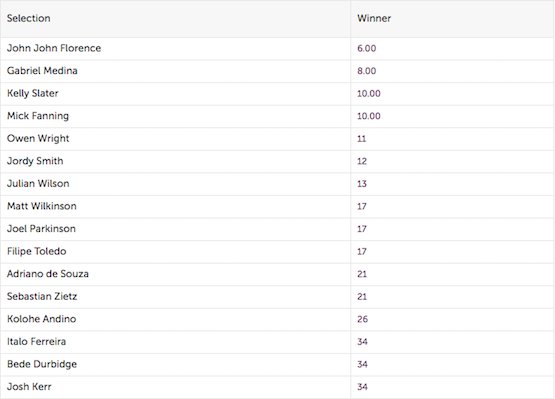Select the John John Florence row name
This screenshot has height=399, width=555.
pyautogui.click(x=54, y=48)
